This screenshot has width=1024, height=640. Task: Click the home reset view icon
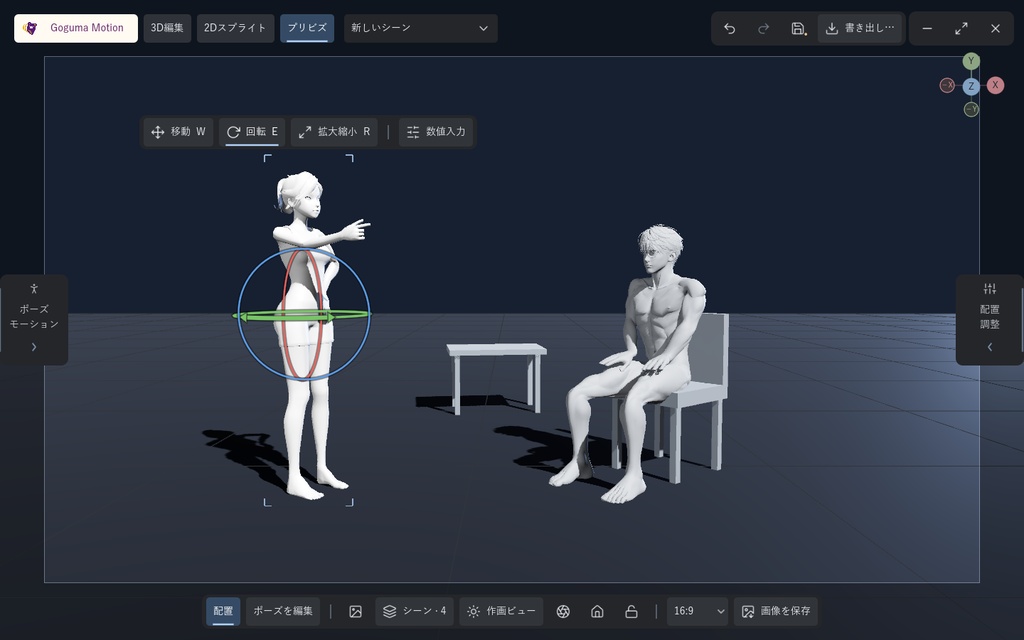pyautogui.click(x=597, y=611)
